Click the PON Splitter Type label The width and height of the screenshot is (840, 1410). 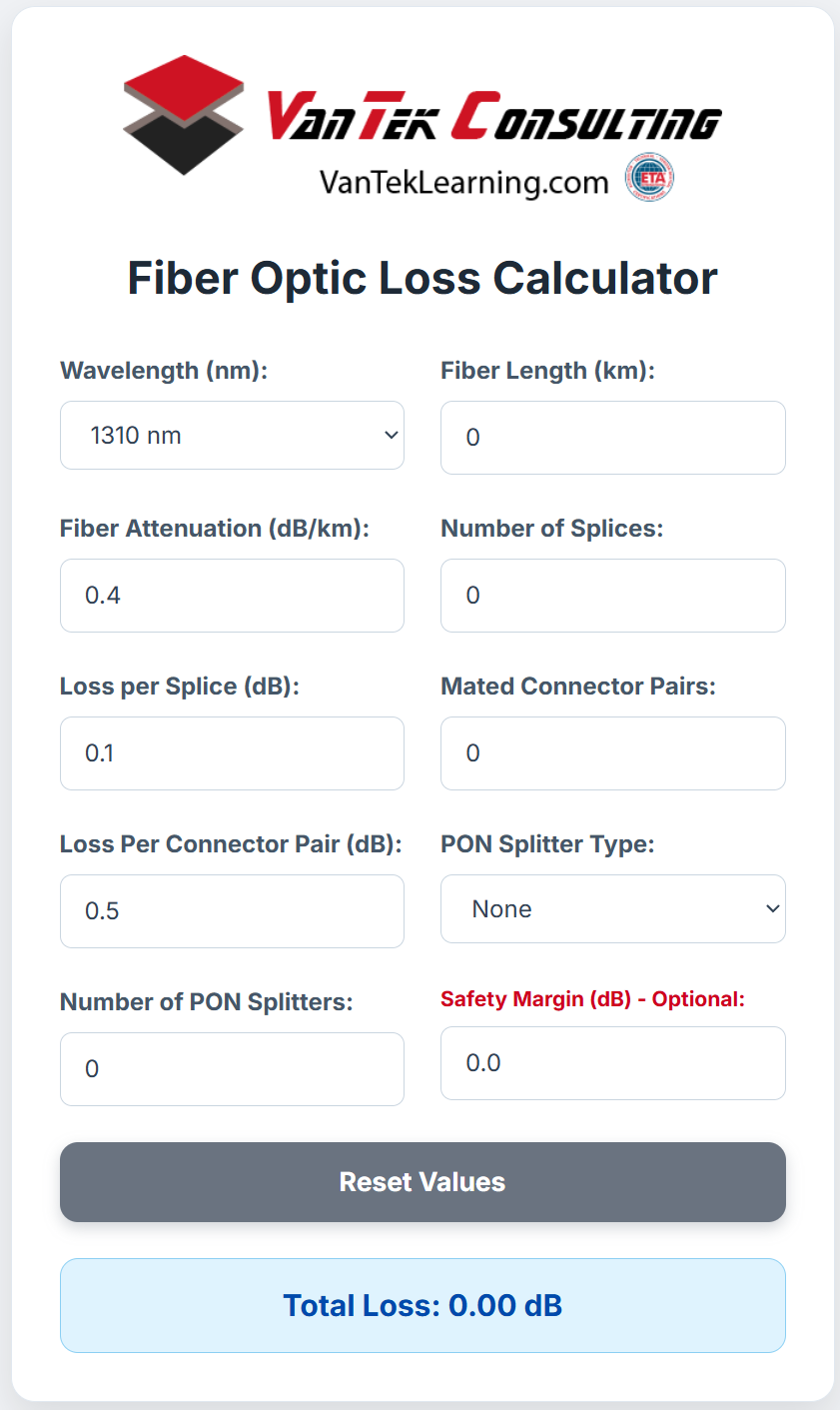[547, 844]
